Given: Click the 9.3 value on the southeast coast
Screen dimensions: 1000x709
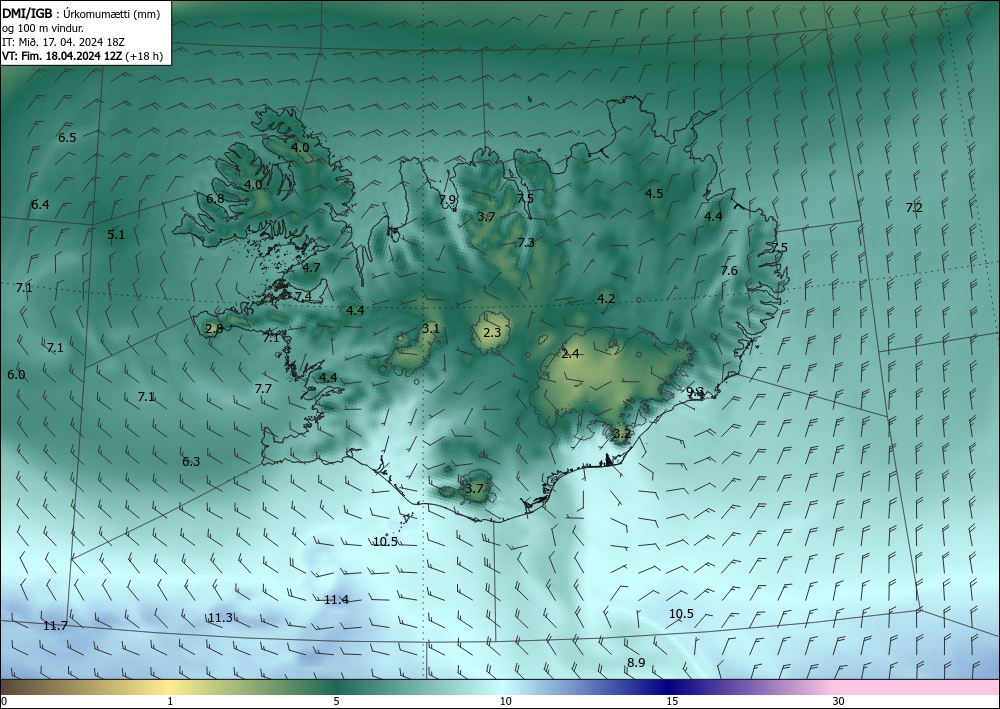Looking at the screenshot, I should coord(695,391).
